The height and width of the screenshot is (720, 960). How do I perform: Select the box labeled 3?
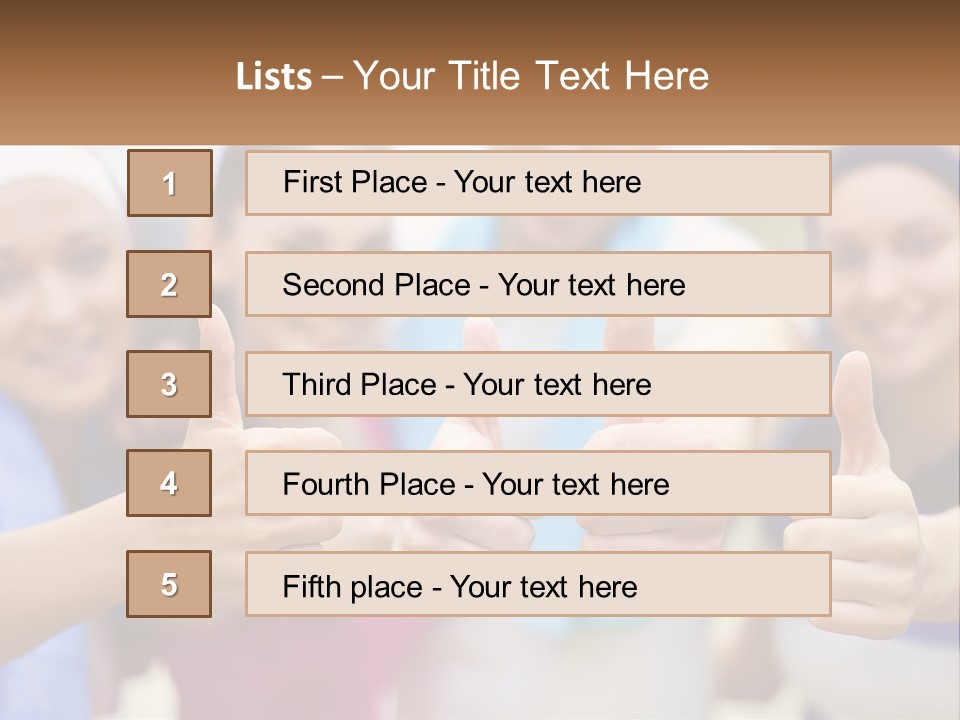click(x=169, y=384)
